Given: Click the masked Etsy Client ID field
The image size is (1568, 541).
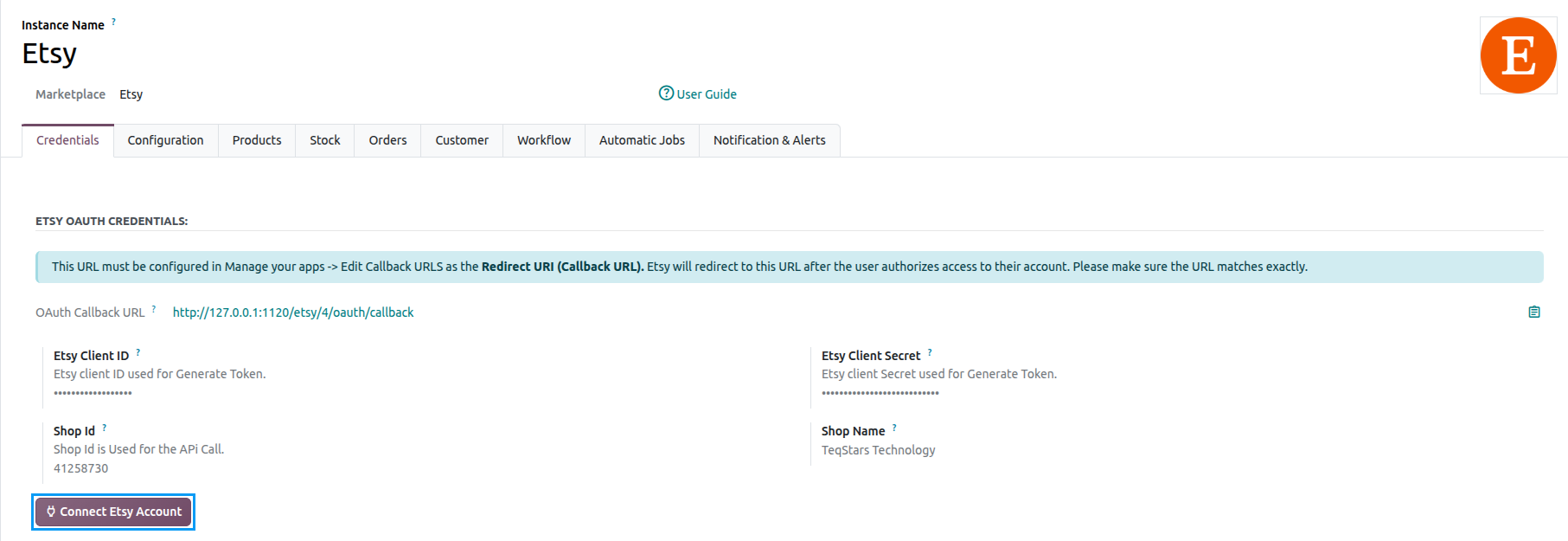Looking at the screenshot, I should pyautogui.click(x=93, y=393).
